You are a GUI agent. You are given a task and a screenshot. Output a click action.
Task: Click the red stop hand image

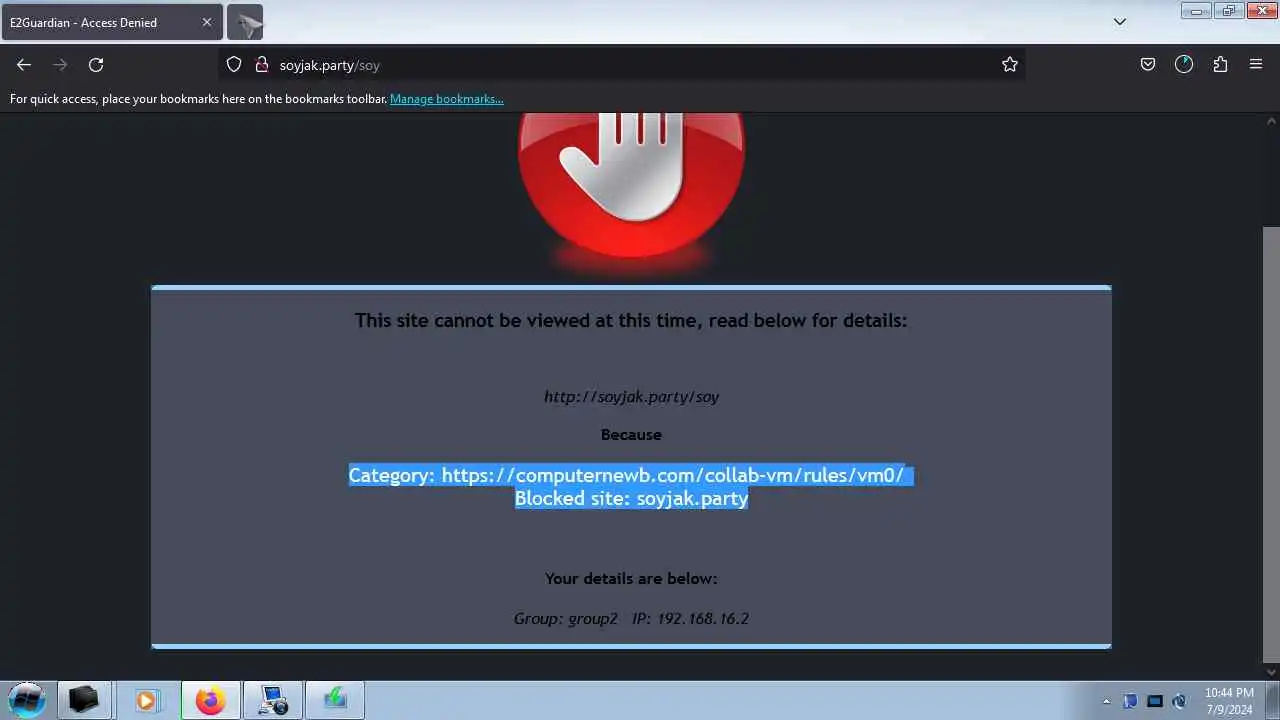click(x=631, y=186)
